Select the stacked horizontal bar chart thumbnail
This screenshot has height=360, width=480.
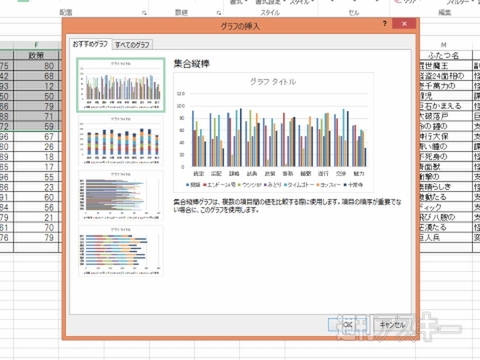click(121, 251)
